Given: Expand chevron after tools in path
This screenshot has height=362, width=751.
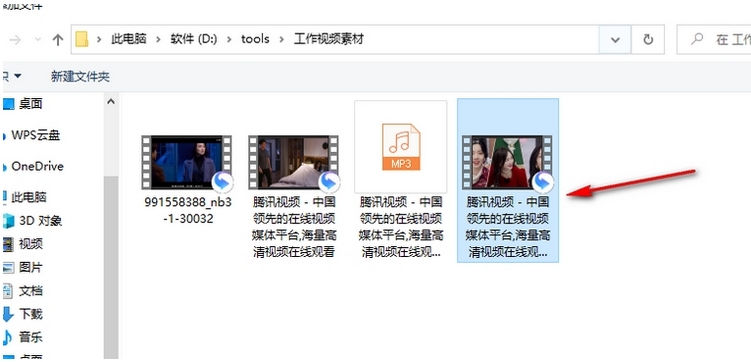Looking at the screenshot, I should coord(281,39).
